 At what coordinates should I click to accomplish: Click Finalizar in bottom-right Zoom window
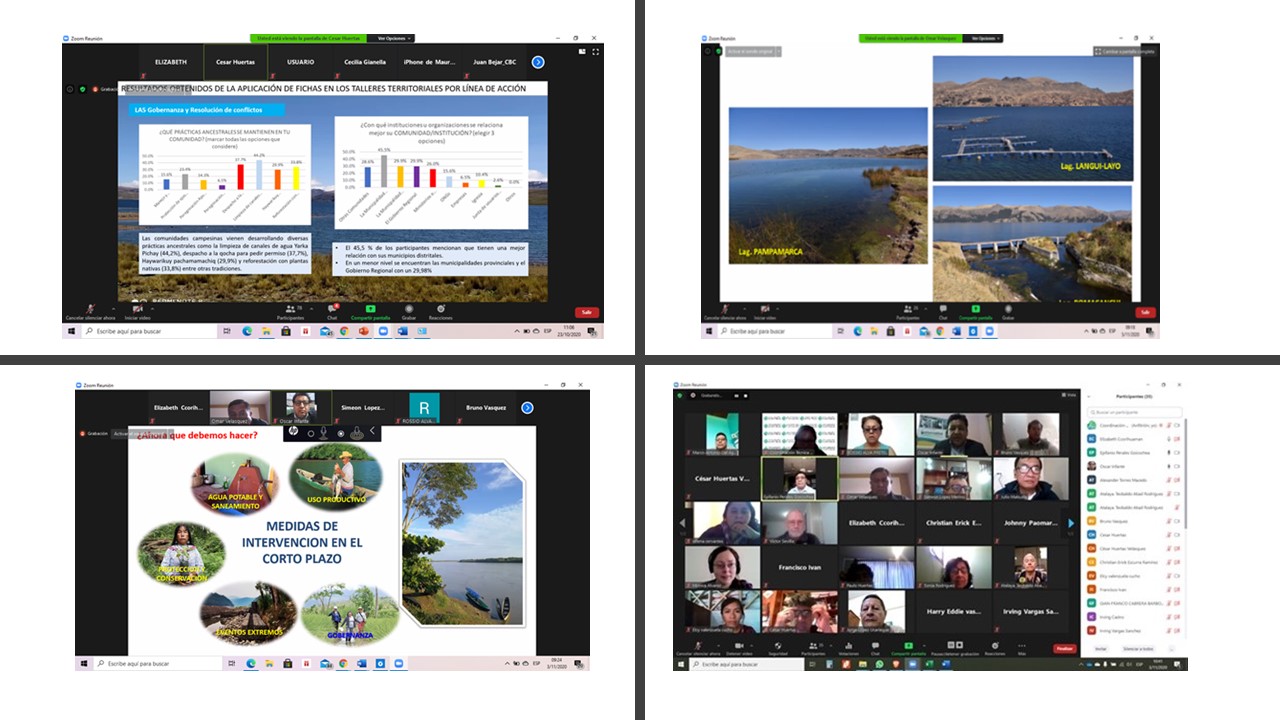pos(1064,648)
